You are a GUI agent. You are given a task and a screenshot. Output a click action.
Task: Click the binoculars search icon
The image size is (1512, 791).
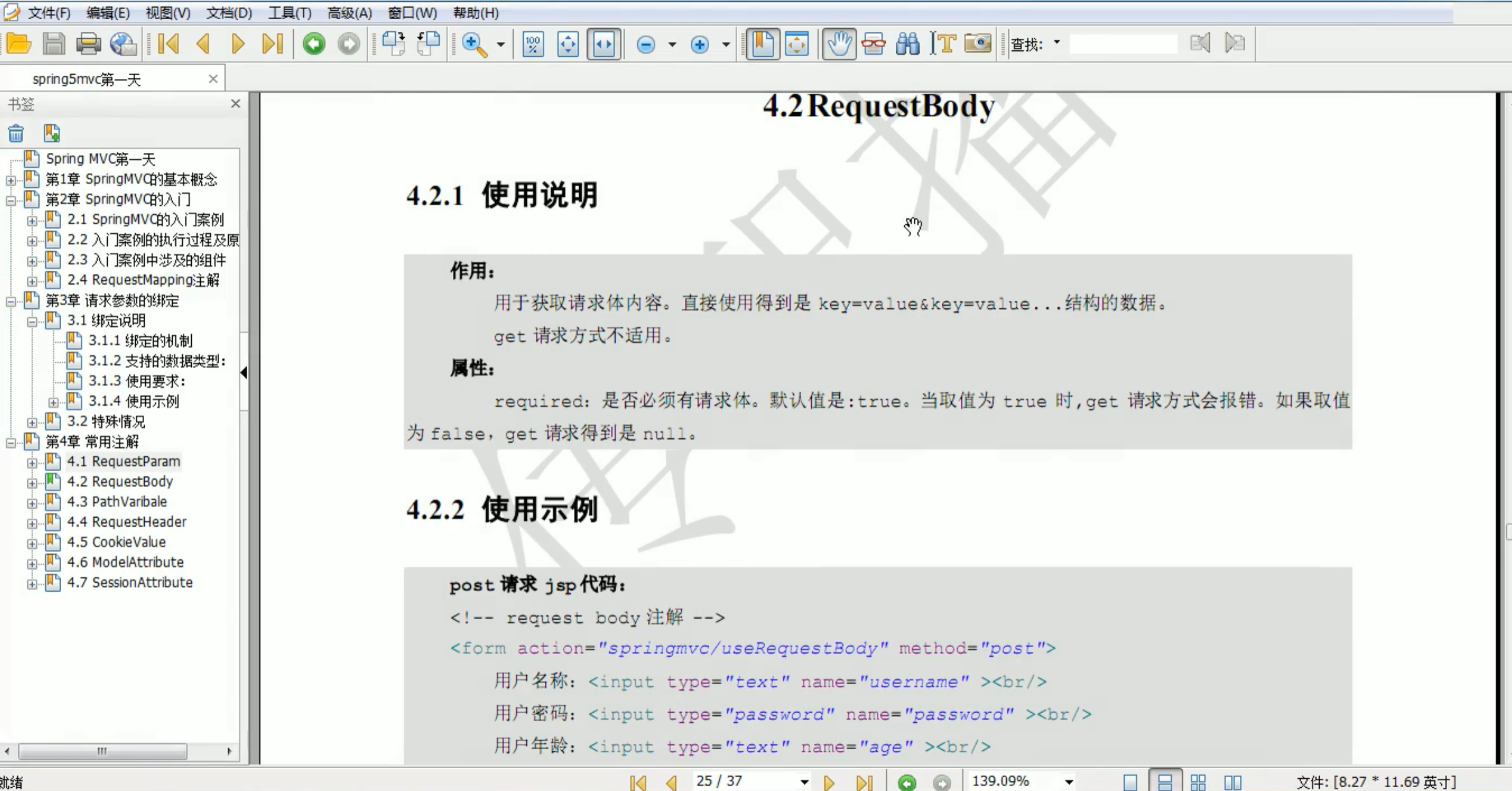[x=907, y=44]
